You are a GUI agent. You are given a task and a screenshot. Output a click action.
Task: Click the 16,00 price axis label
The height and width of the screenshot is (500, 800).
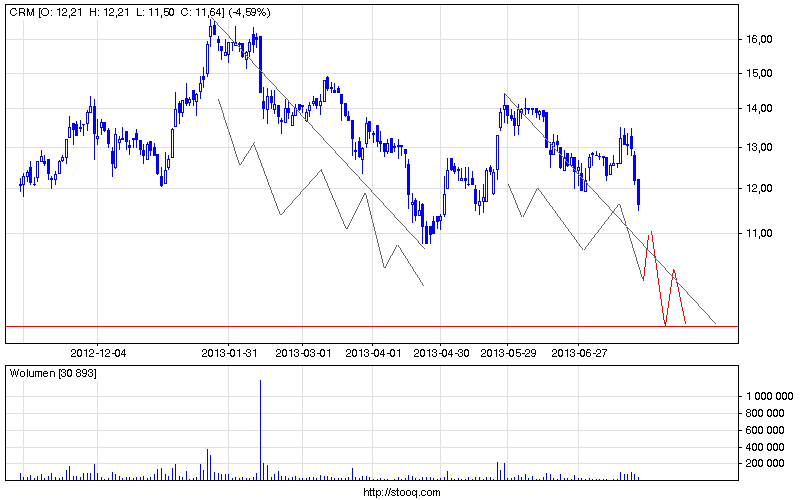click(759, 39)
